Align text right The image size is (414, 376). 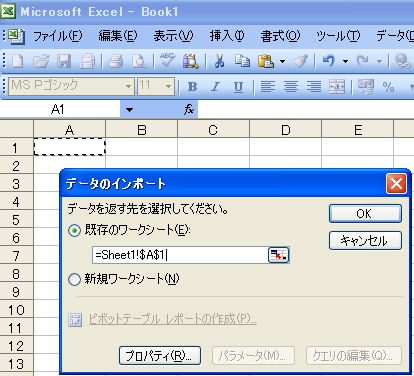pos(314,87)
